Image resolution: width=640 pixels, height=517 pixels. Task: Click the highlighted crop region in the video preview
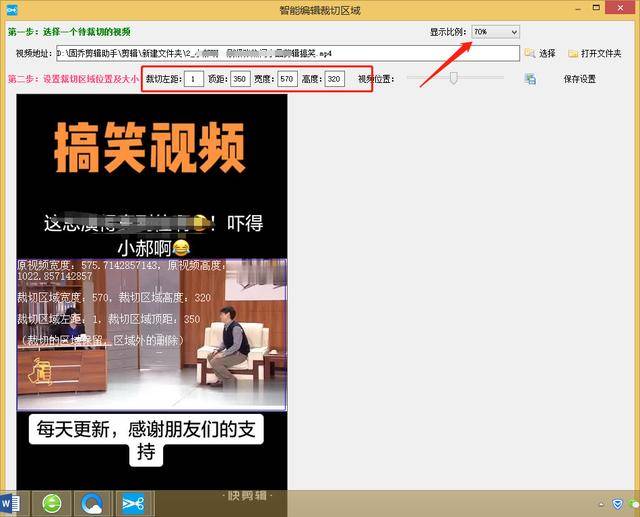[151, 334]
